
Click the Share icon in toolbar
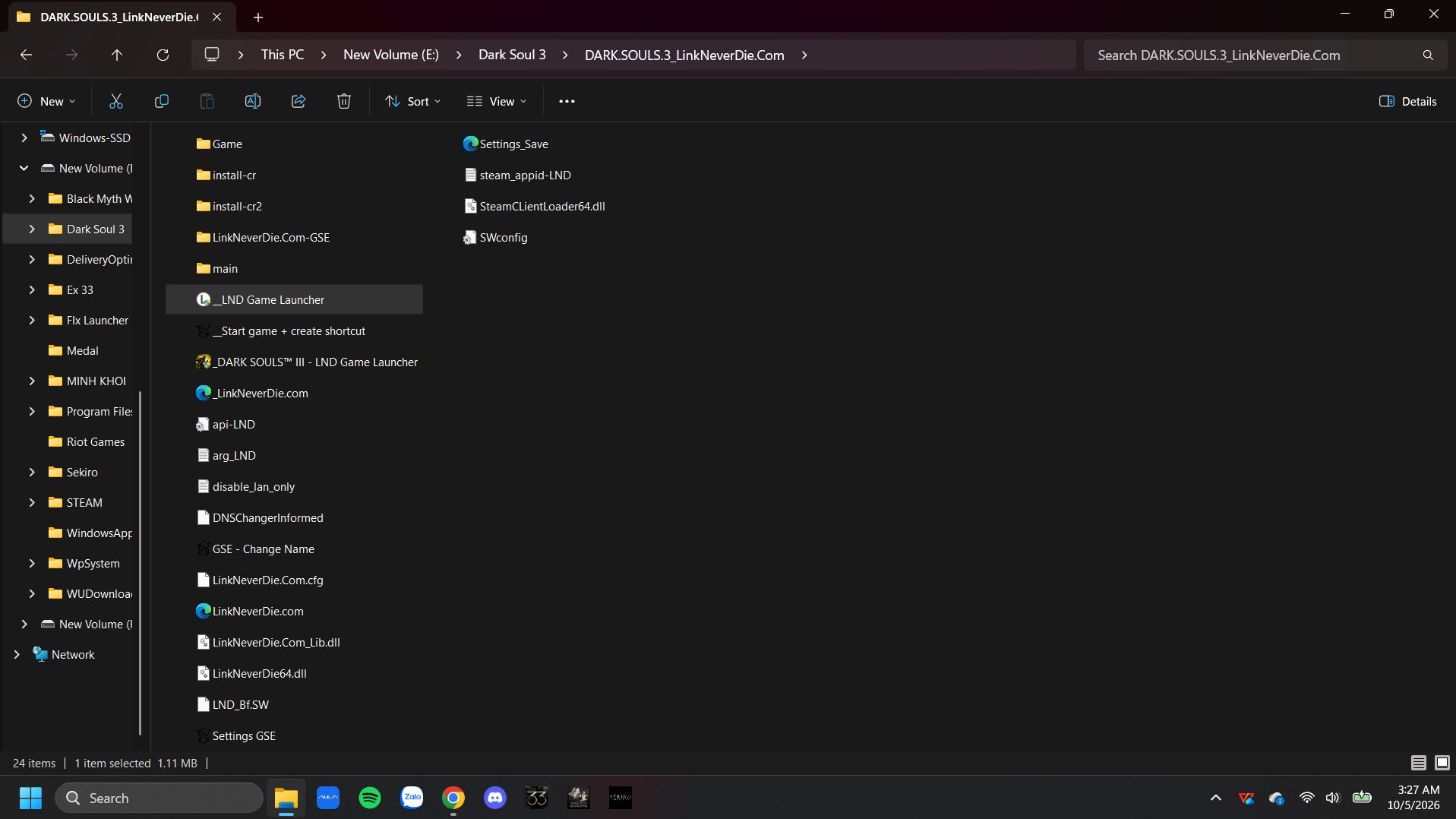(298, 101)
